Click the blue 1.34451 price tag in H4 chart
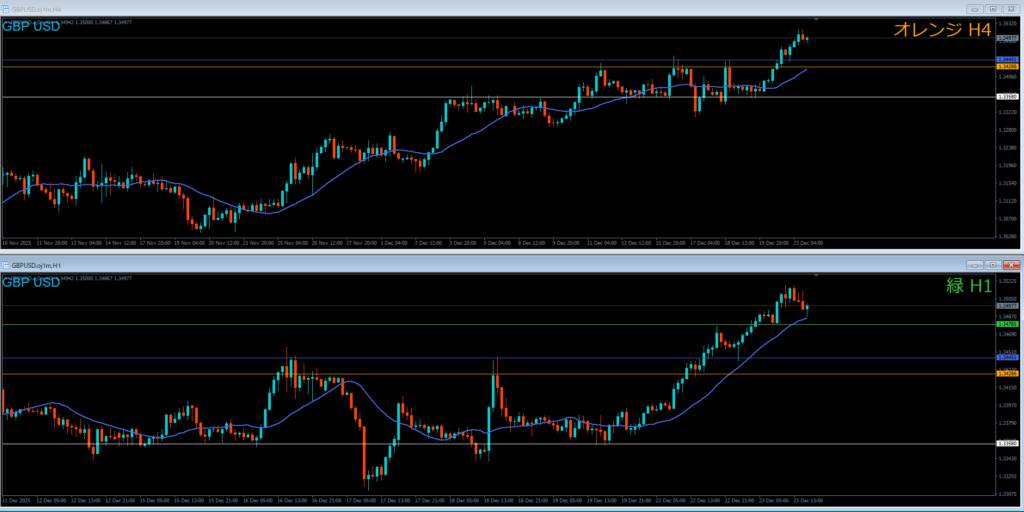1024x512 pixels. (x=1008, y=59)
